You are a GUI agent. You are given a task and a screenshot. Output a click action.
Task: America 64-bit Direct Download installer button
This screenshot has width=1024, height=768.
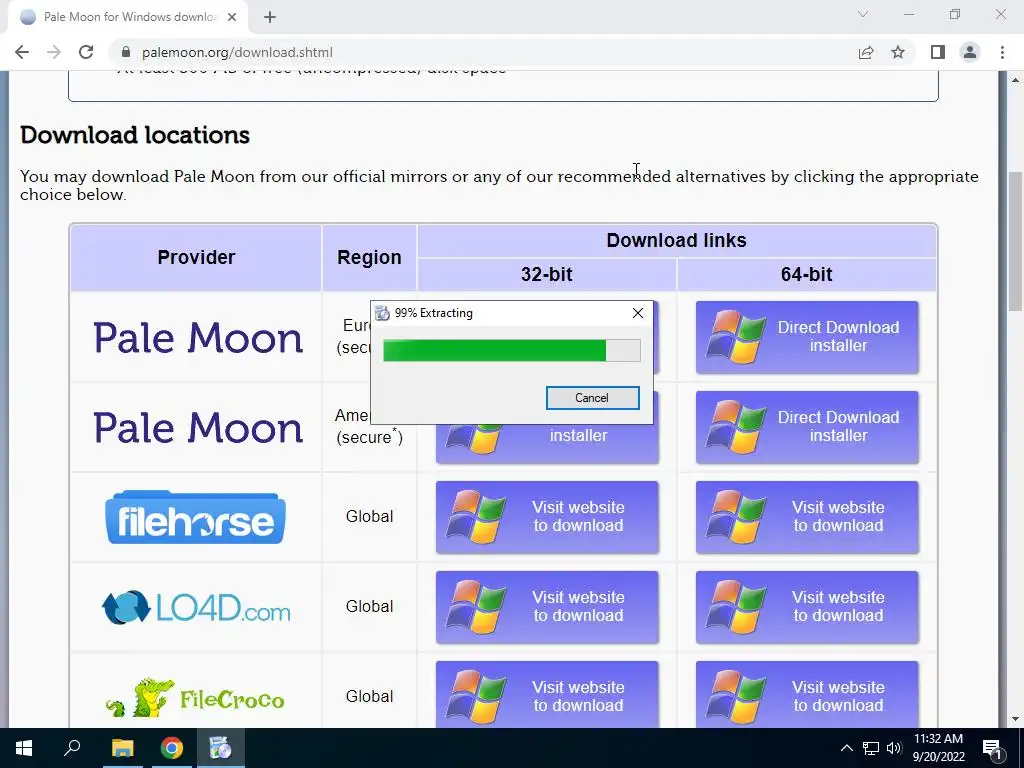pos(807,427)
